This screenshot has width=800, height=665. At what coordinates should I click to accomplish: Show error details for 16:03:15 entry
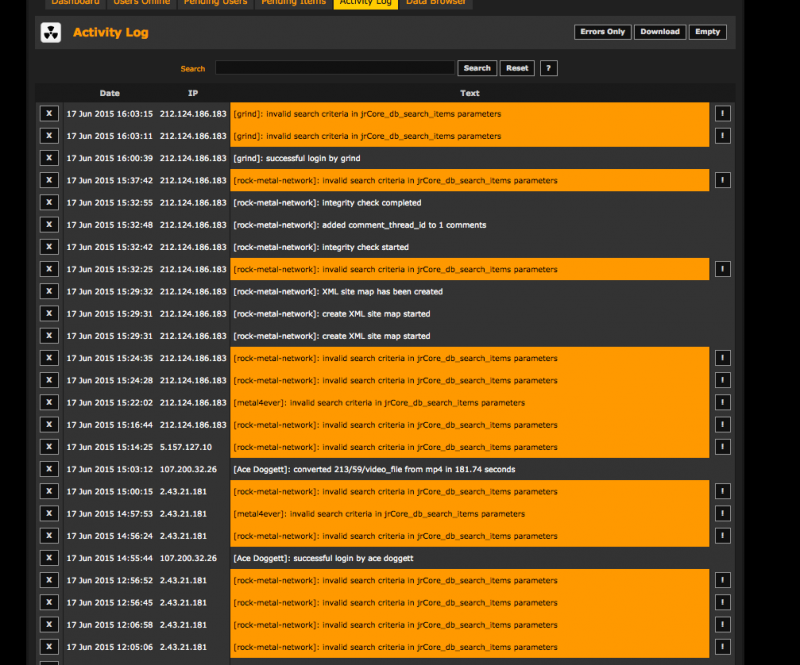coord(722,113)
